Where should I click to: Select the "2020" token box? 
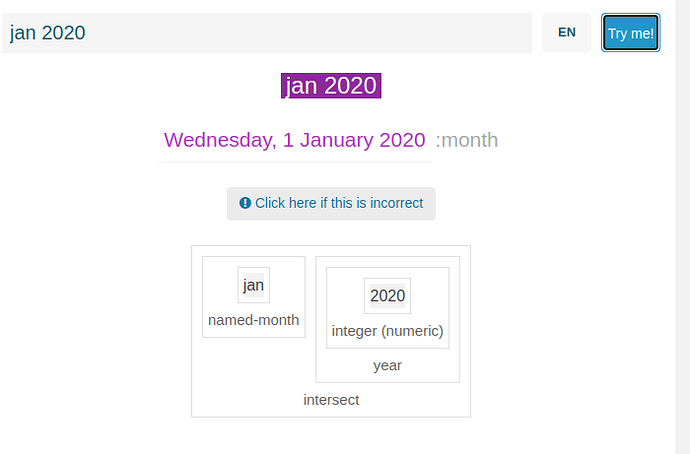[387, 296]
